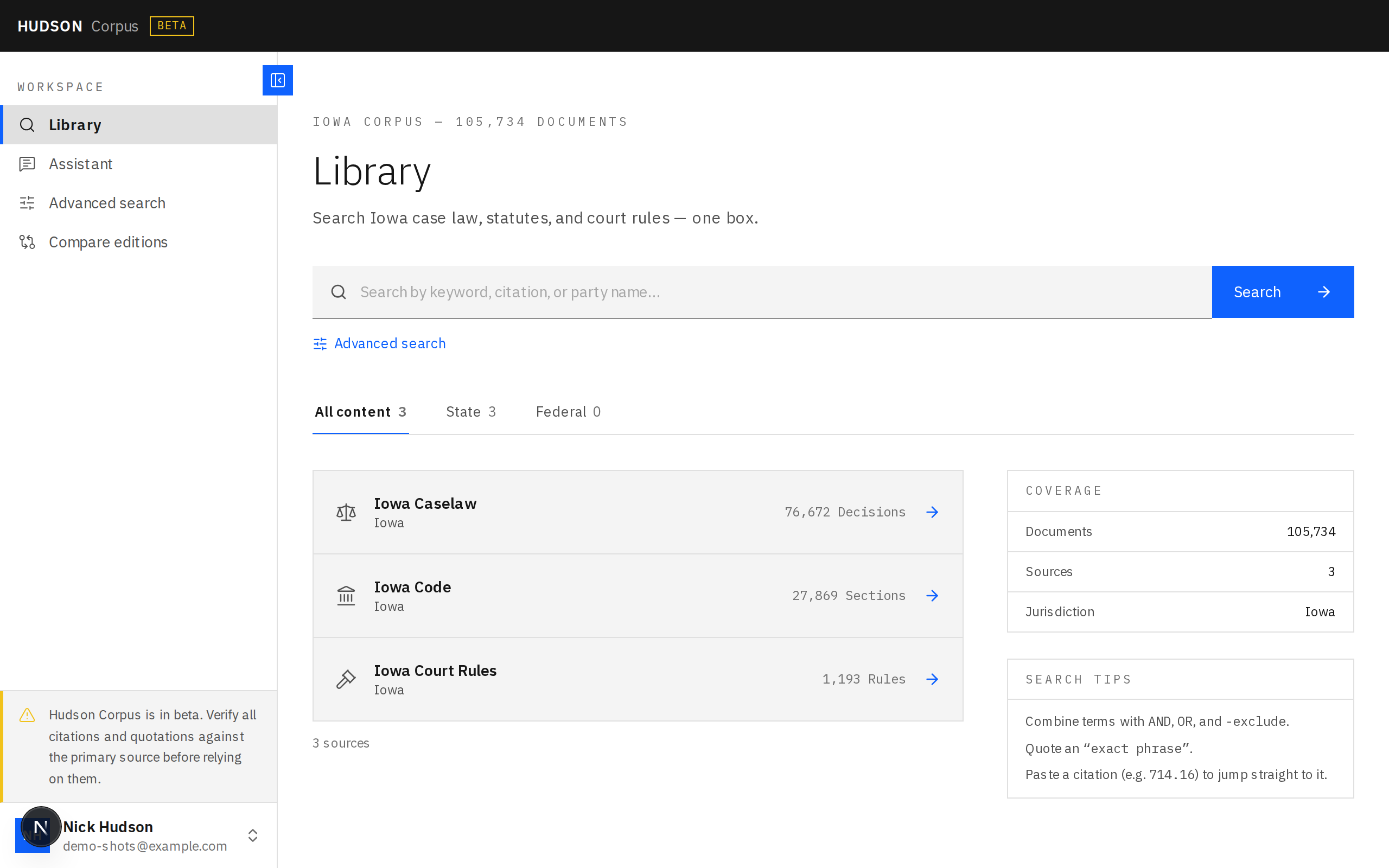Click the Jurisdiction Iowa coverage row

(x=1180, y=612)
